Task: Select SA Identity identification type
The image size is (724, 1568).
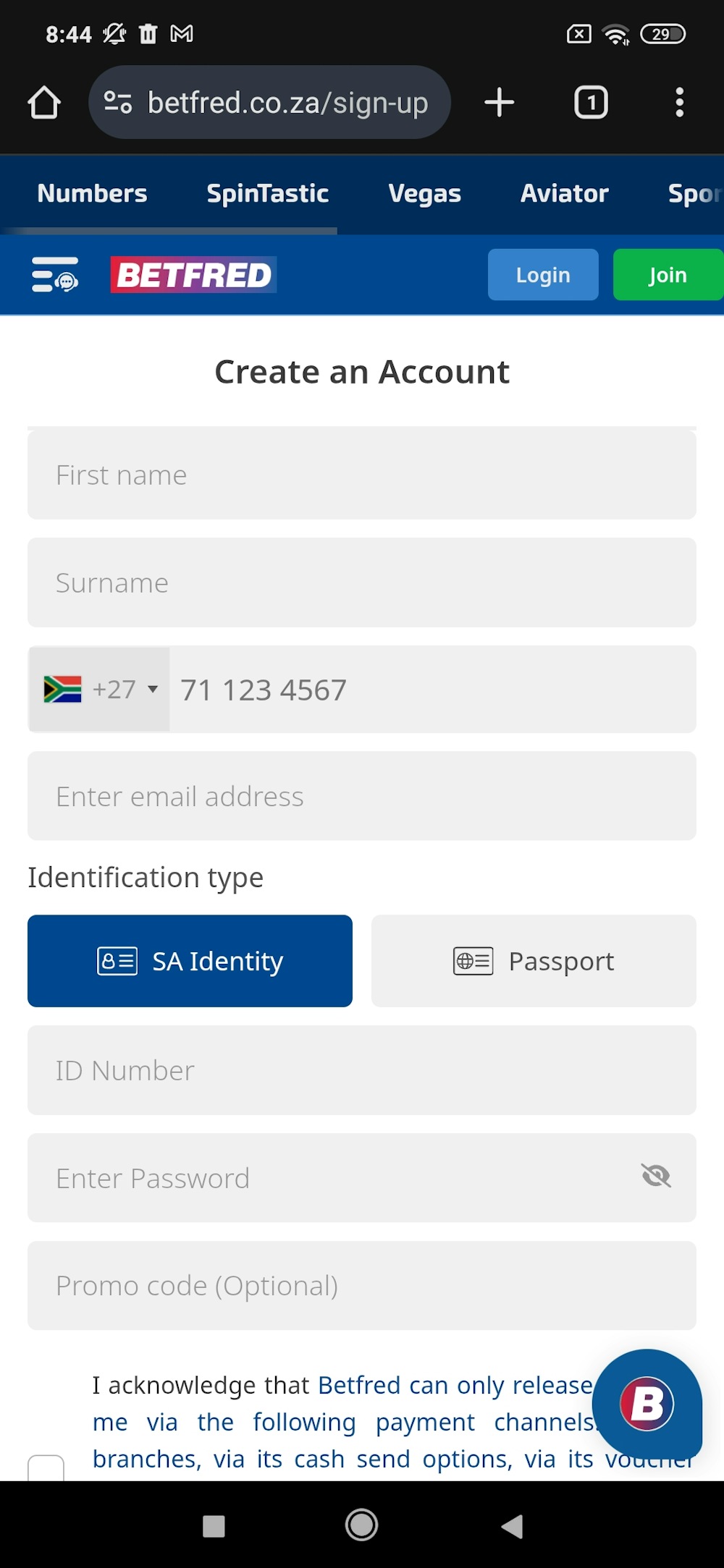Action: coord(189,961)
